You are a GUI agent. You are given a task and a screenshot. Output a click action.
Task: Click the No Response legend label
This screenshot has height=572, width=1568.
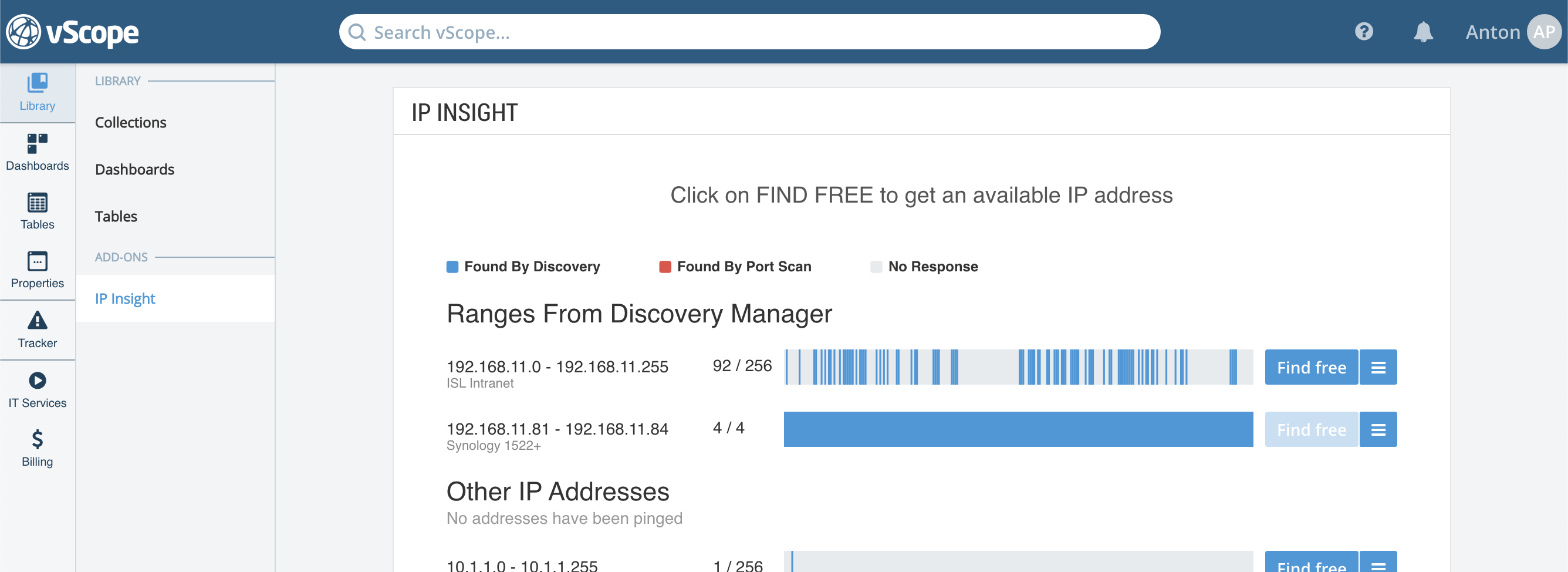tap(932, 267)
